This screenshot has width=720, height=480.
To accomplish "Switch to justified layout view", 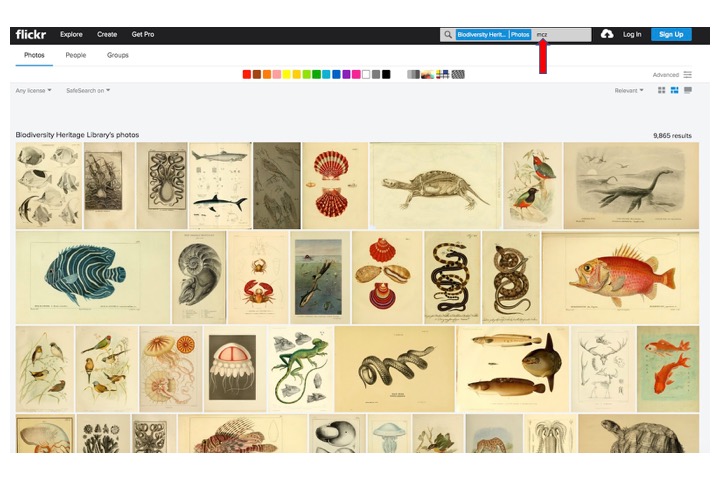I will click(x=674, y=90).
